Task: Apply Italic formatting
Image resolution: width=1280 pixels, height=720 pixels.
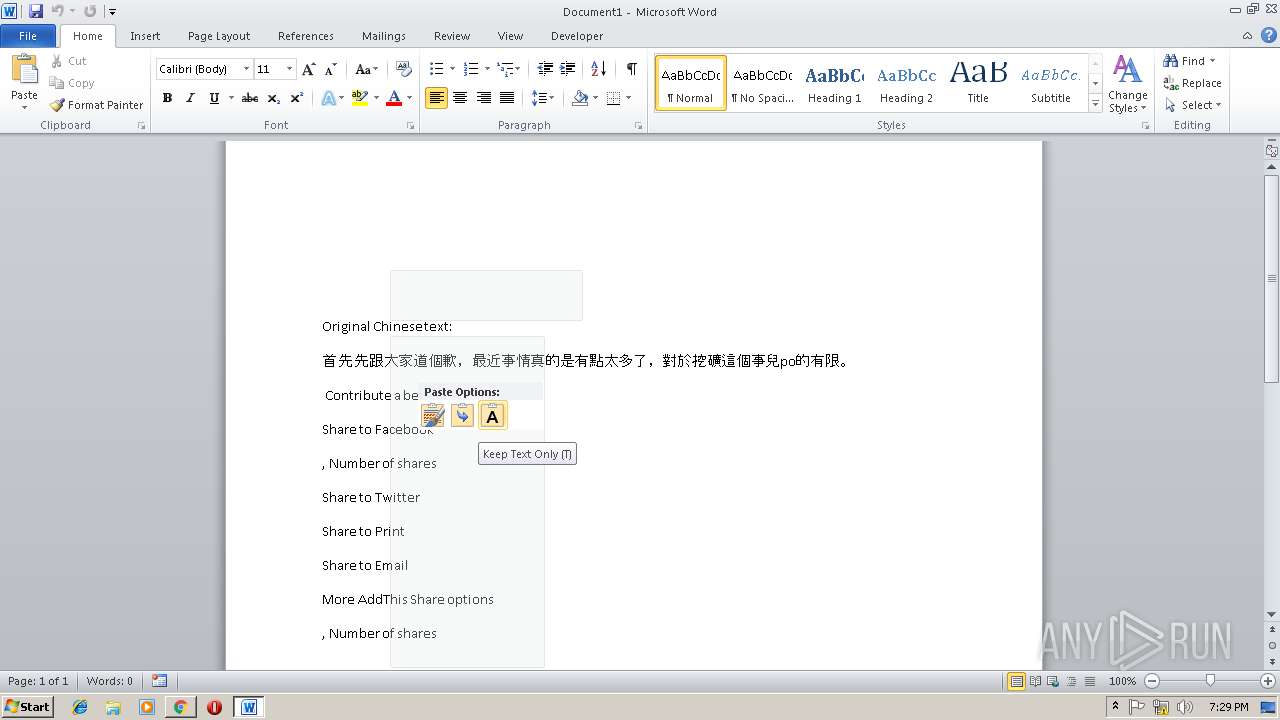Action: pyautogui.click(x=190, y=98)
